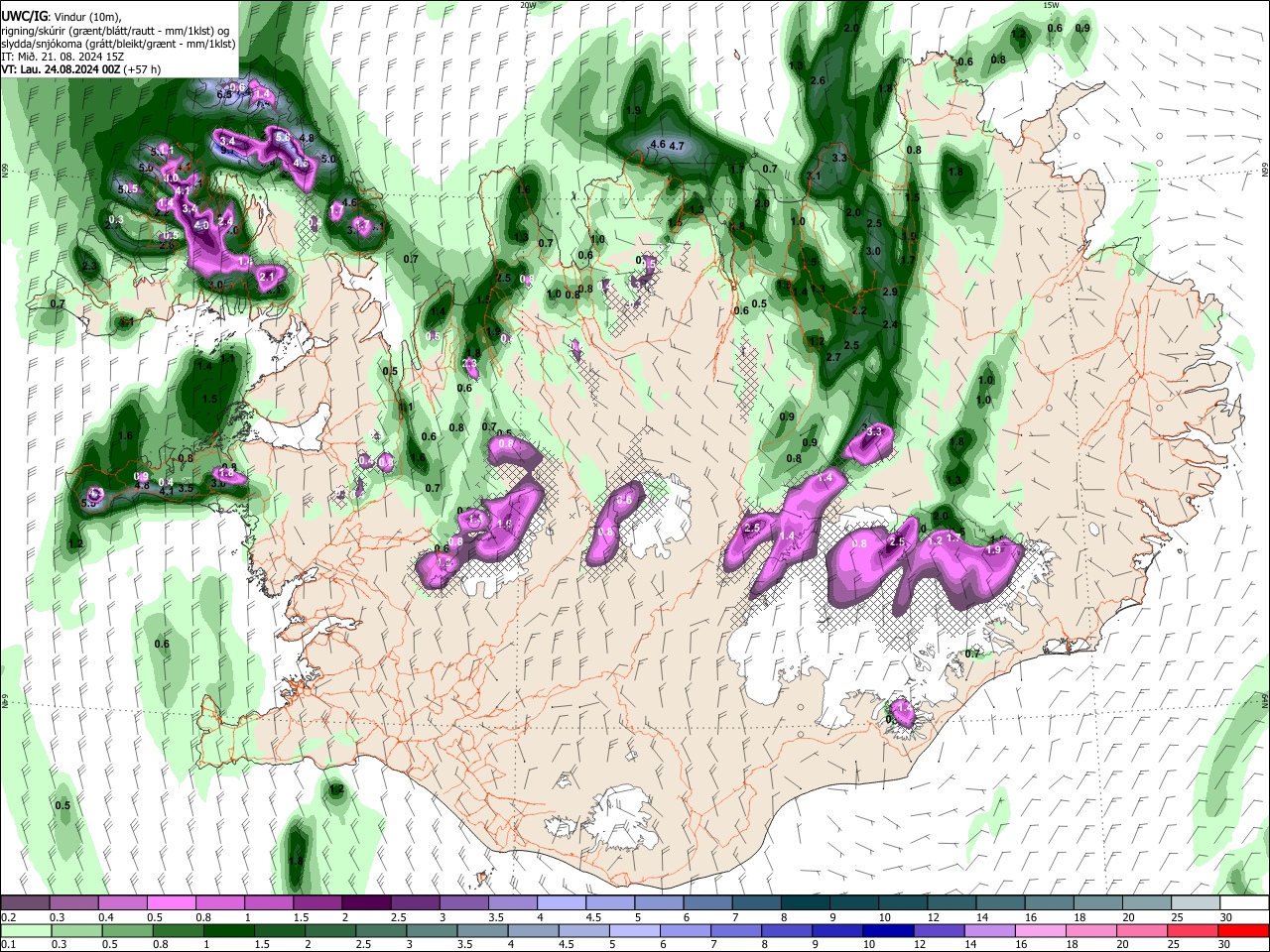Click the darkest purple swatch in upper legend row
This screenshot has height=952, width=1270.
pos(365,903)
